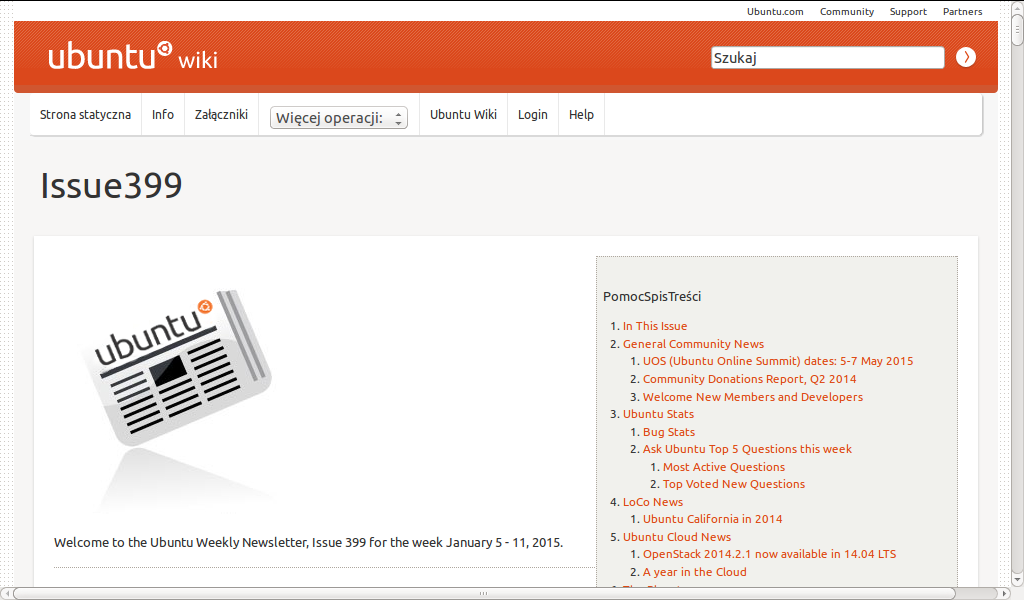Go to Ubuntu Wiki in the navigation bar
Viewport: 1024px width, 600px height.
coord(463,115)
